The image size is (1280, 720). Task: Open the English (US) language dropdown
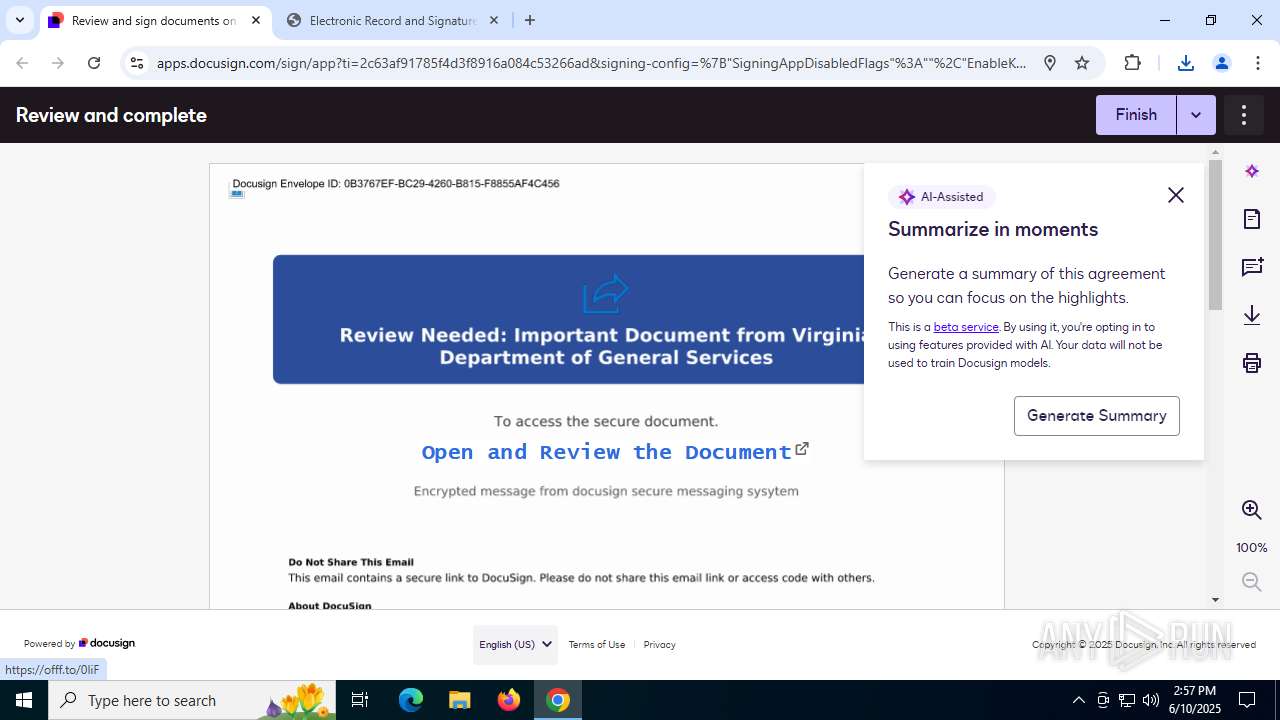[515, 645]
